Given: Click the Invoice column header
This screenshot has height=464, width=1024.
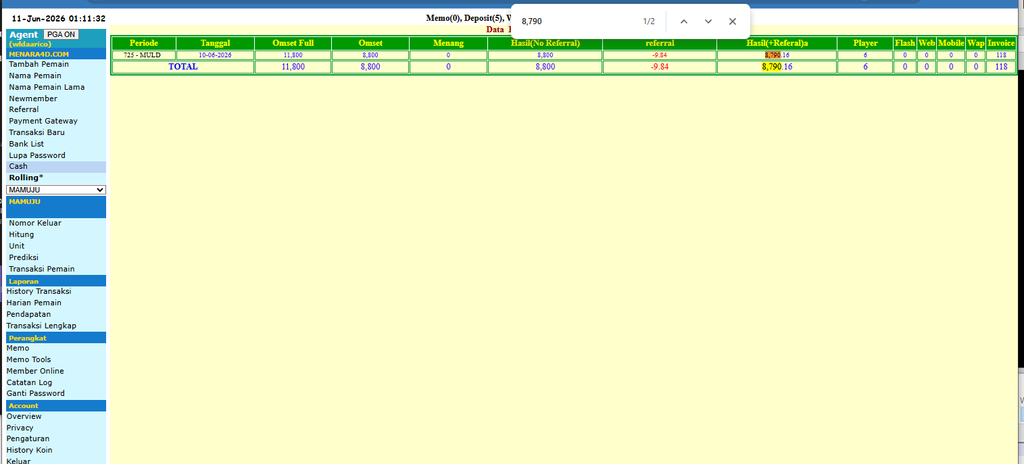Looking at the screenshot, I should click(1001, 43).
